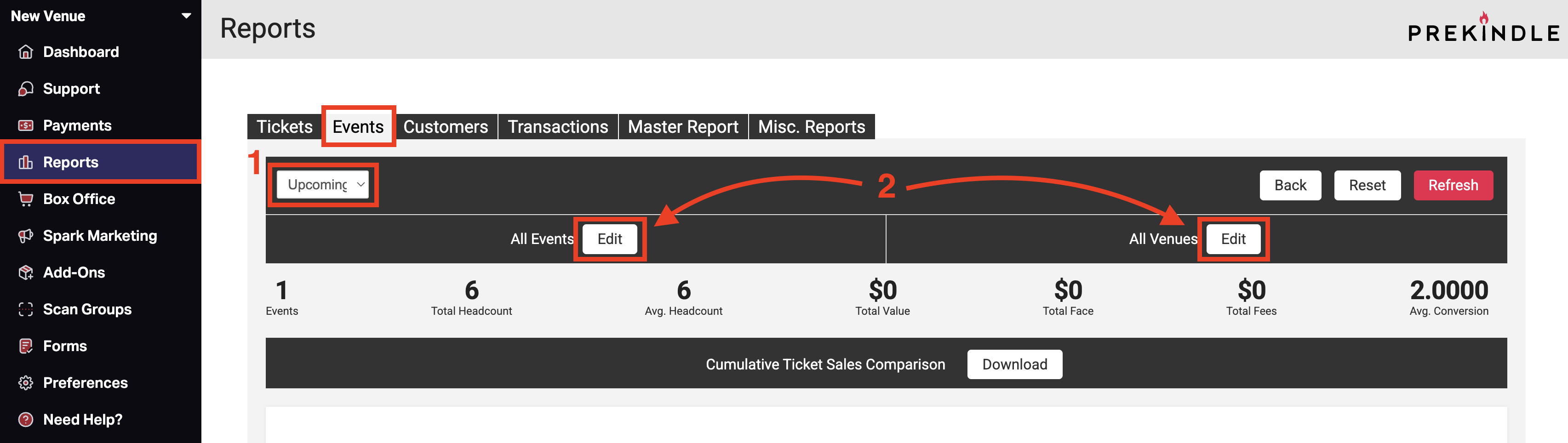Click the Preferences gear icon
1568x443 pixels.
[26, 383]
